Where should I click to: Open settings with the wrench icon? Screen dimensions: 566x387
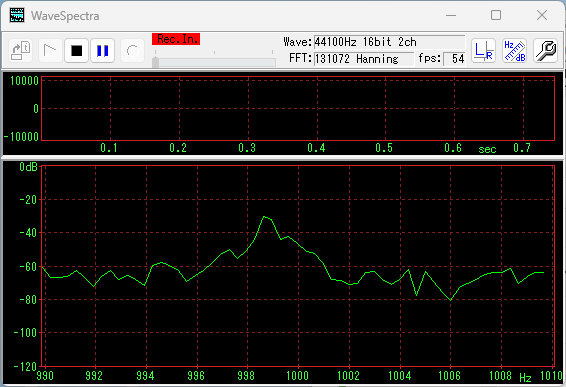tap(545, 51)
